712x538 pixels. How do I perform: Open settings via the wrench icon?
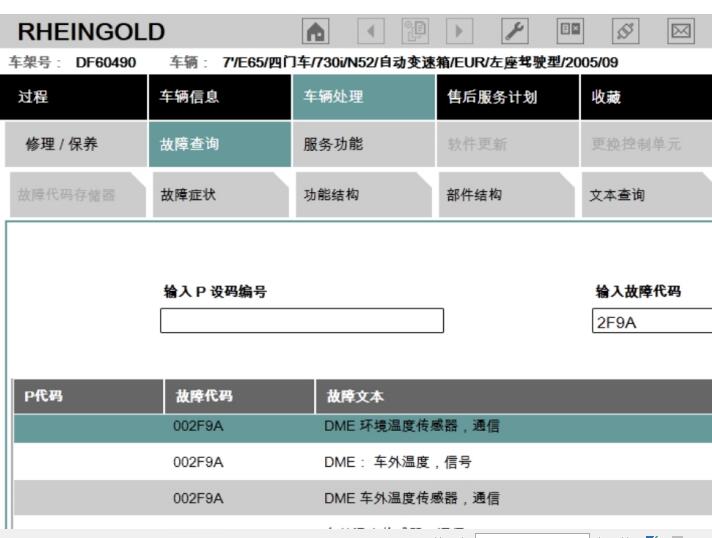[x=515, y=31]
